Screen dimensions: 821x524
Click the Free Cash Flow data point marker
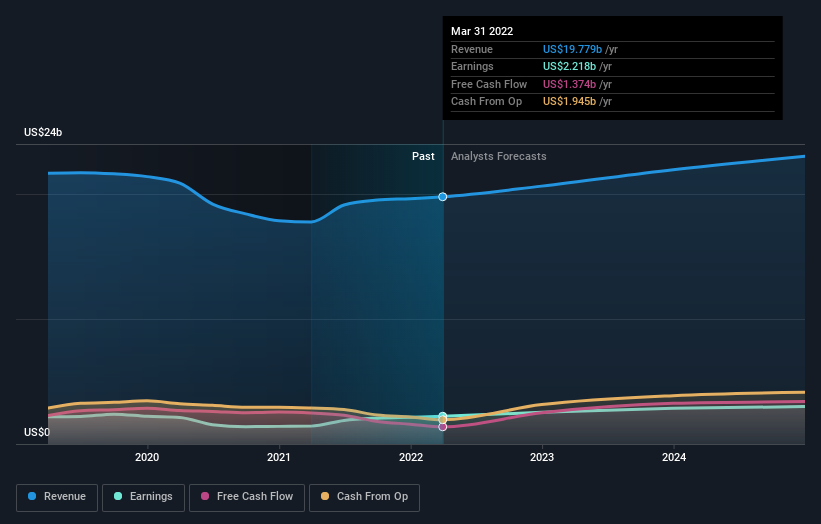[442, 427]
